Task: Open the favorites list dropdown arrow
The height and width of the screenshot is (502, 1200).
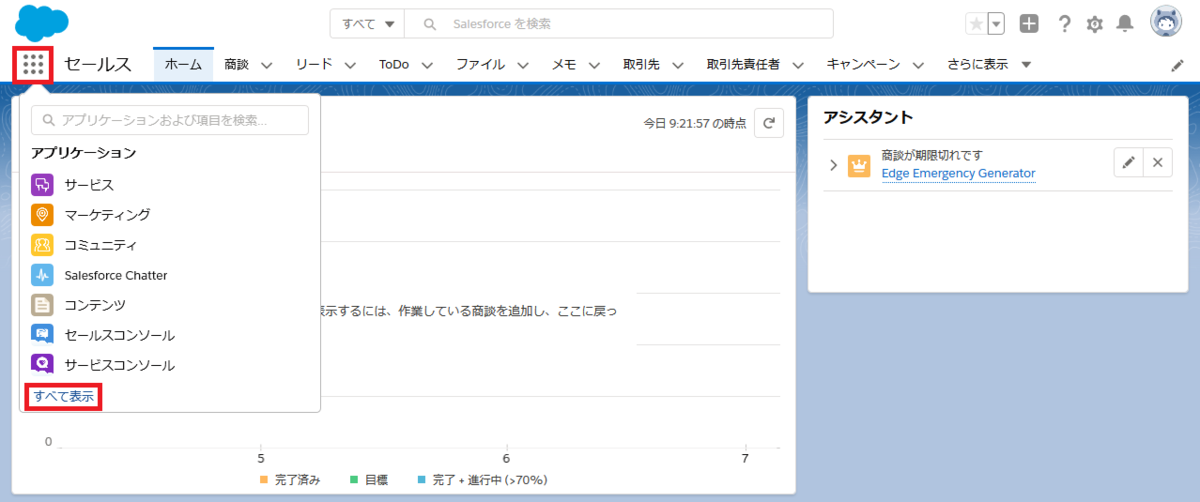Action: pyautogui.click(x=996, y=23)
